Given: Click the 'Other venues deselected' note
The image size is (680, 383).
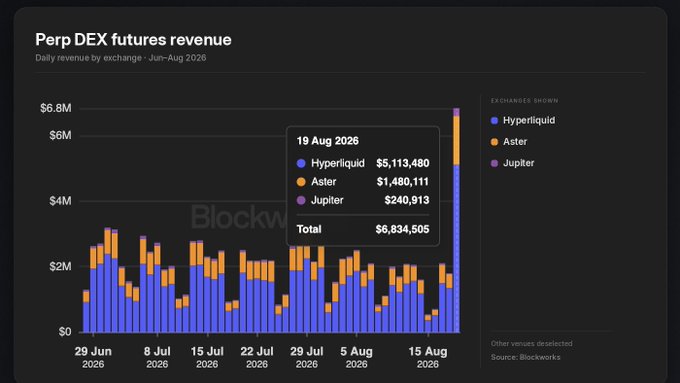Looking at the screenshot, I should click(532, 344).
